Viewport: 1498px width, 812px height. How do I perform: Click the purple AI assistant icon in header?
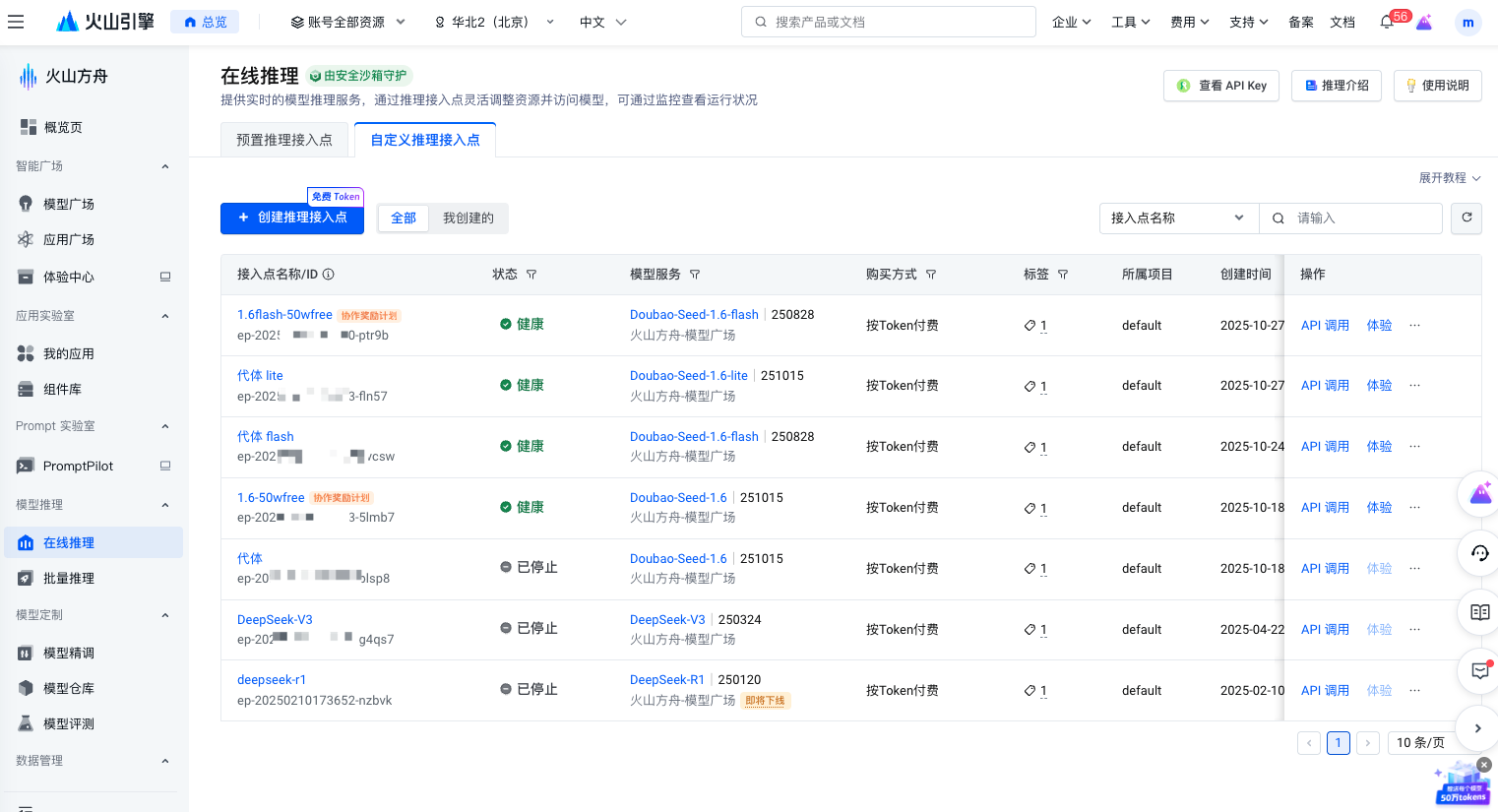[1423, 22]
